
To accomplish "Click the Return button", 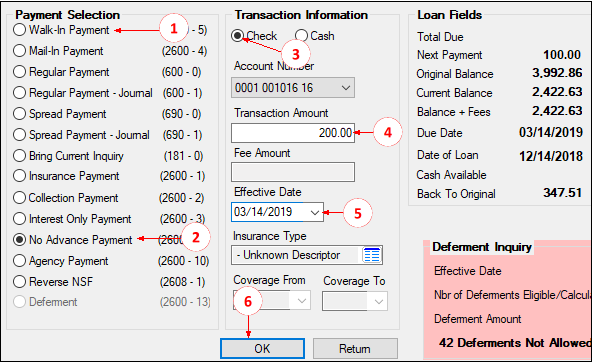I will pos(355,348).
